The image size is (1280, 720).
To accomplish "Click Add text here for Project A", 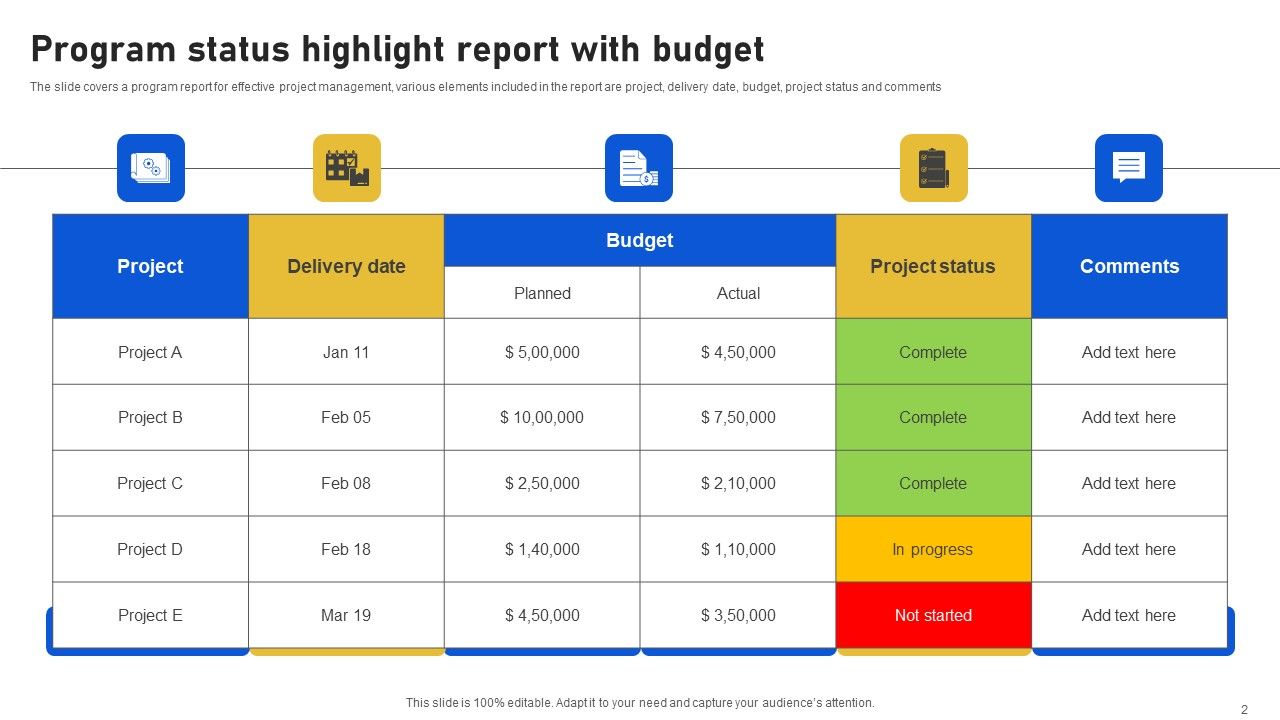I will [x=1129, y=352].
